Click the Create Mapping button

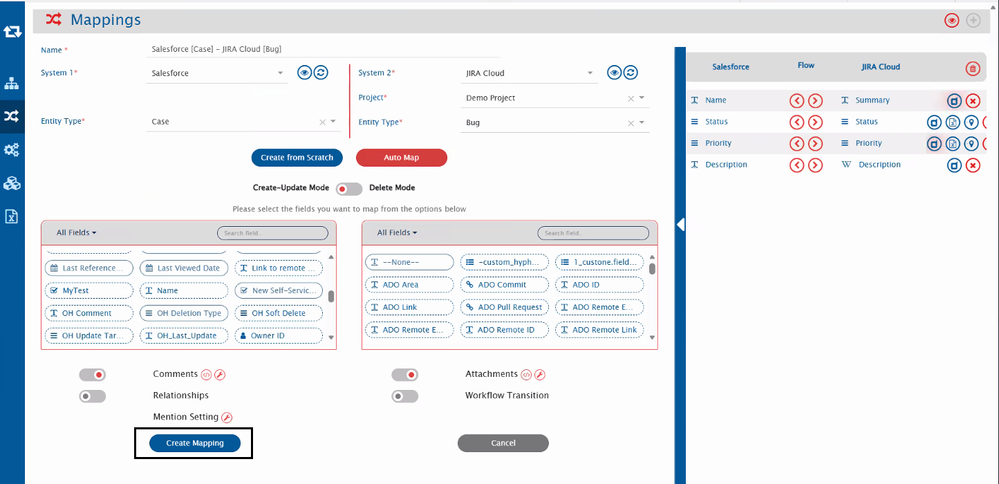coord(195,443)
